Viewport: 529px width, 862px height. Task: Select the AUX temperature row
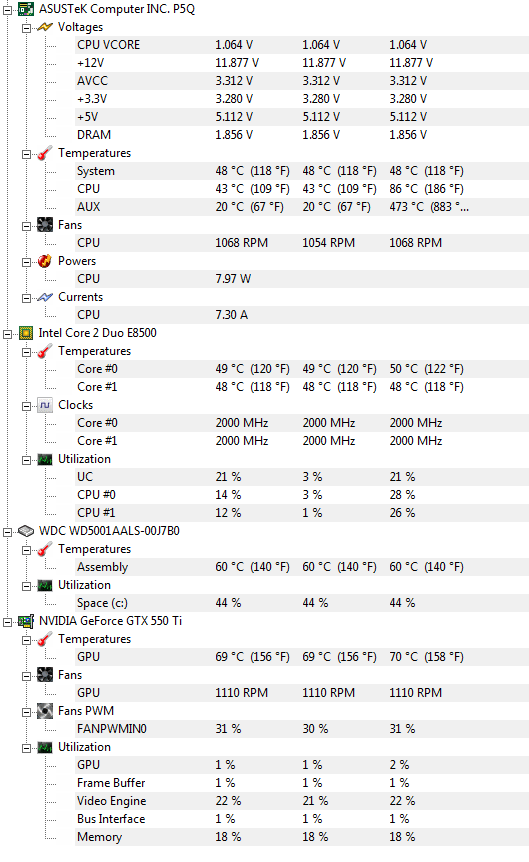pyautogui.click(x=301, y=207)
